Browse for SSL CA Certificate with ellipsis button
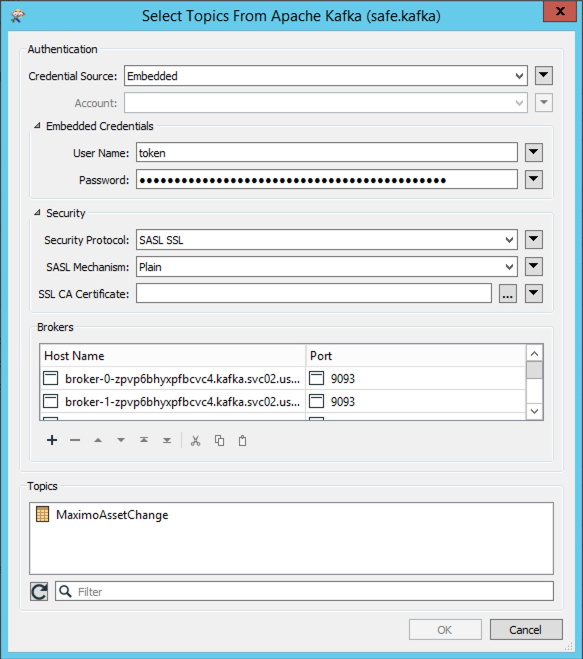583x659 pixels. (x=508, y=293)
